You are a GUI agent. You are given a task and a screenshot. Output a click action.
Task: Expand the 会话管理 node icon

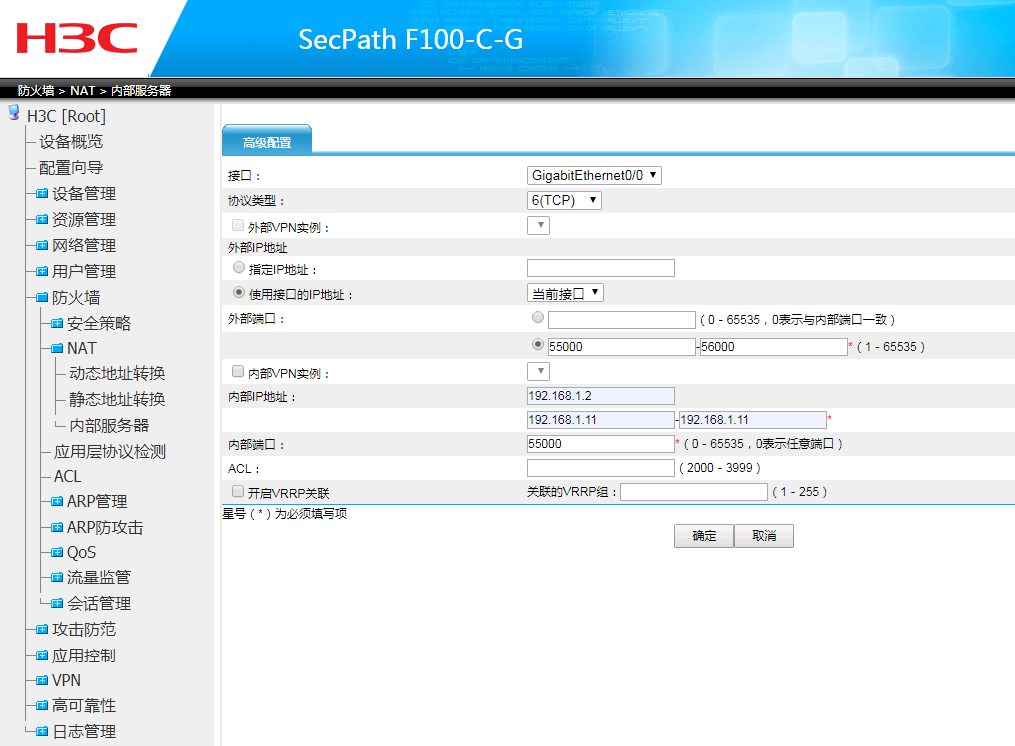point(57,604)
